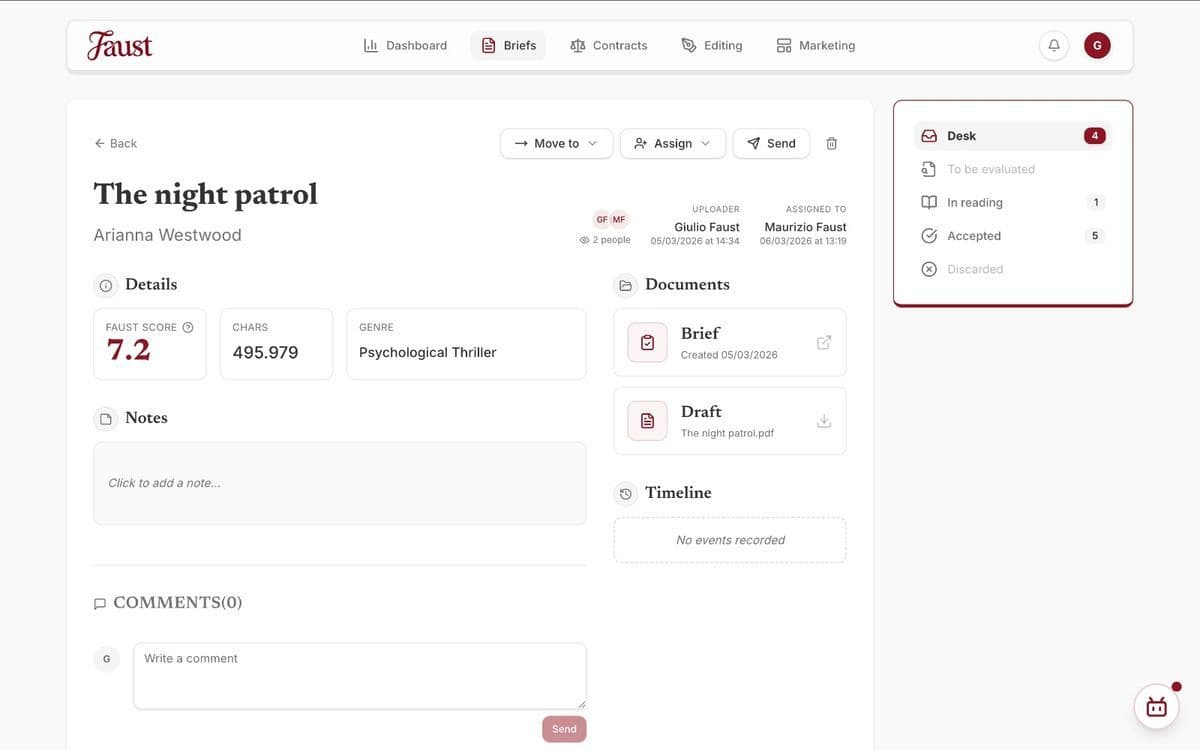
Task: Click the Brief external link icon
Action: (824, 343)
